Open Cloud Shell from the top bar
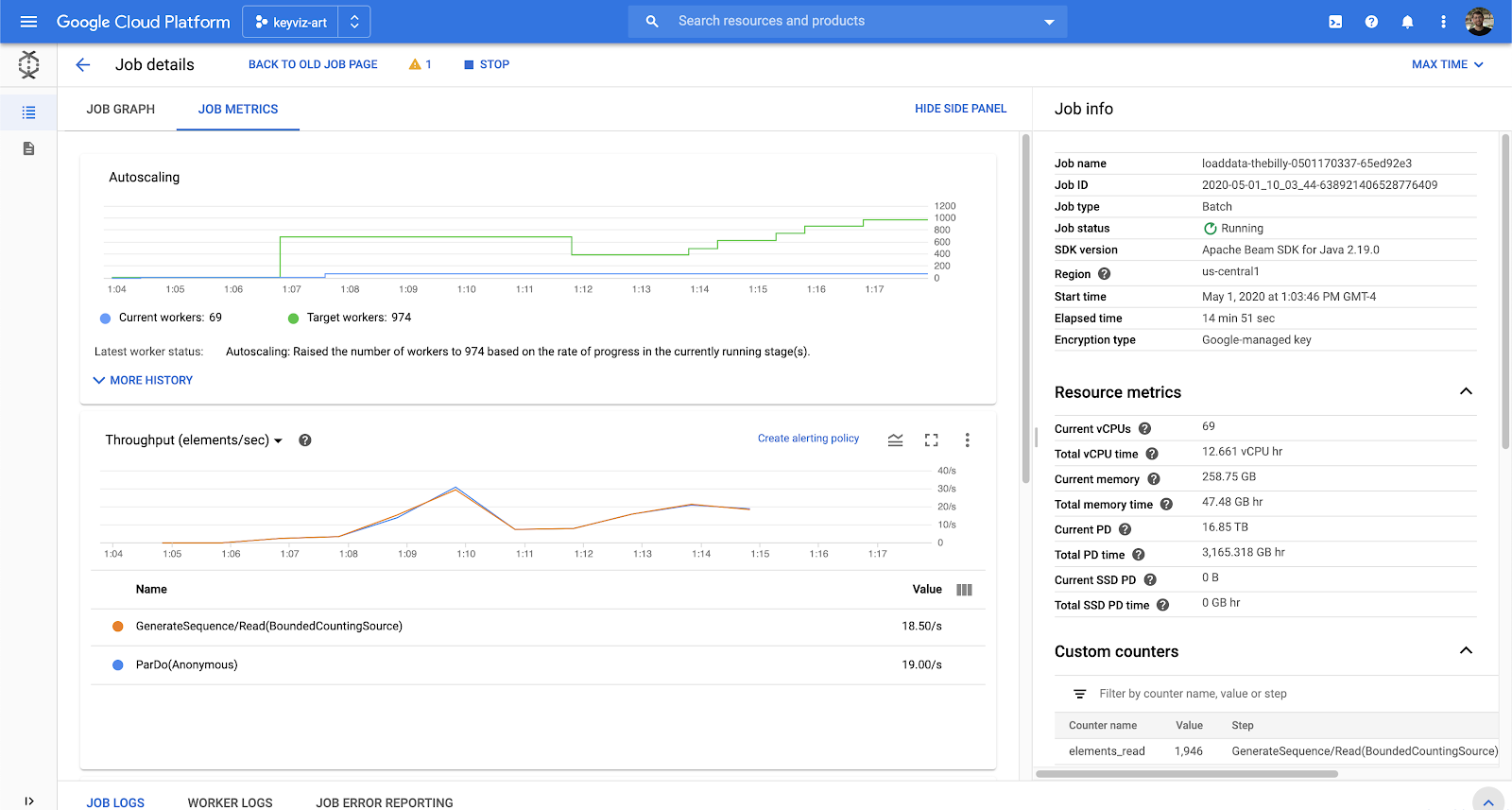Screen dimensions: 1512x810 pos(1335,22)
